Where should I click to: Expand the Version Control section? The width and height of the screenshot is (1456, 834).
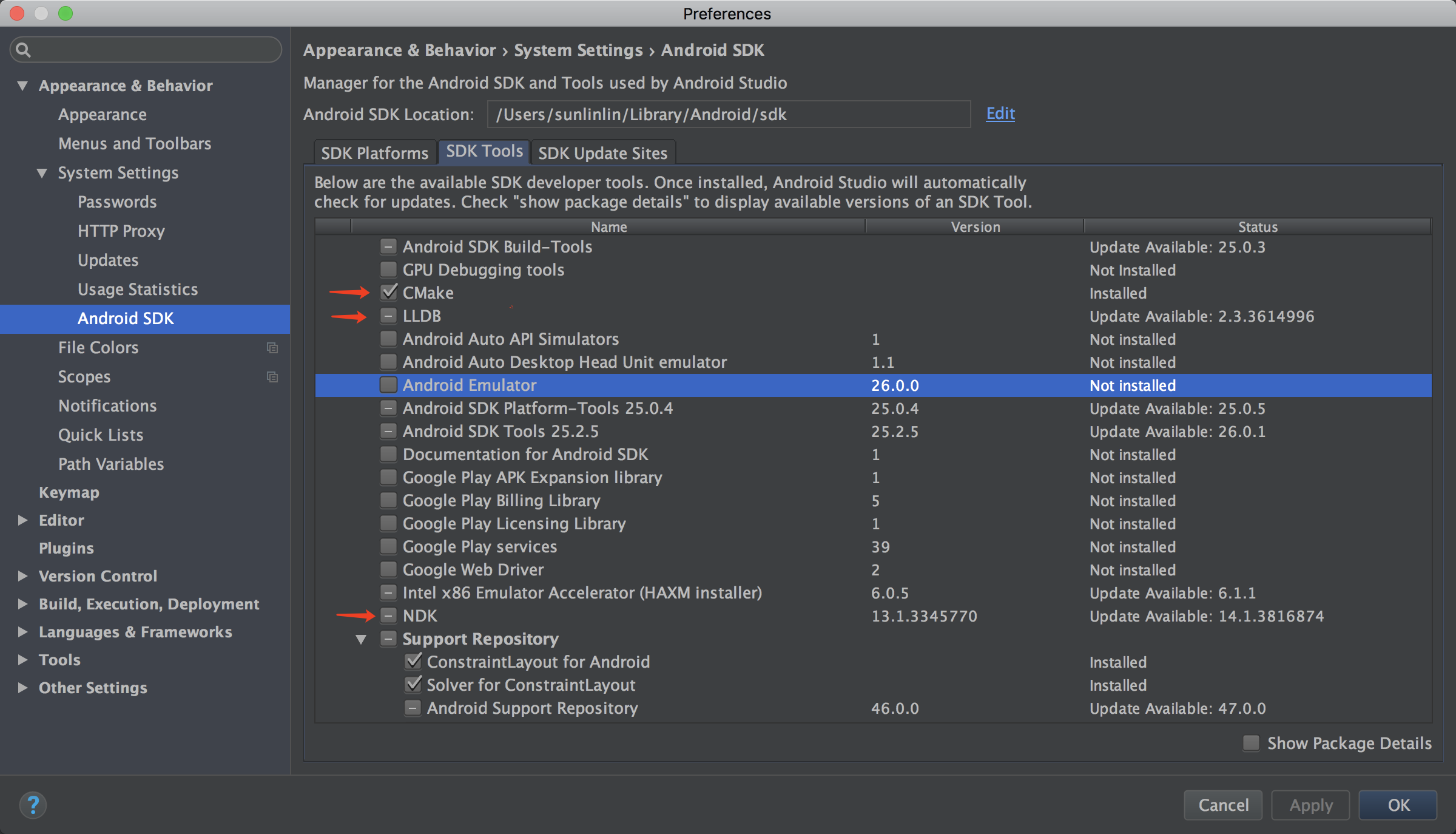point(22,576)
